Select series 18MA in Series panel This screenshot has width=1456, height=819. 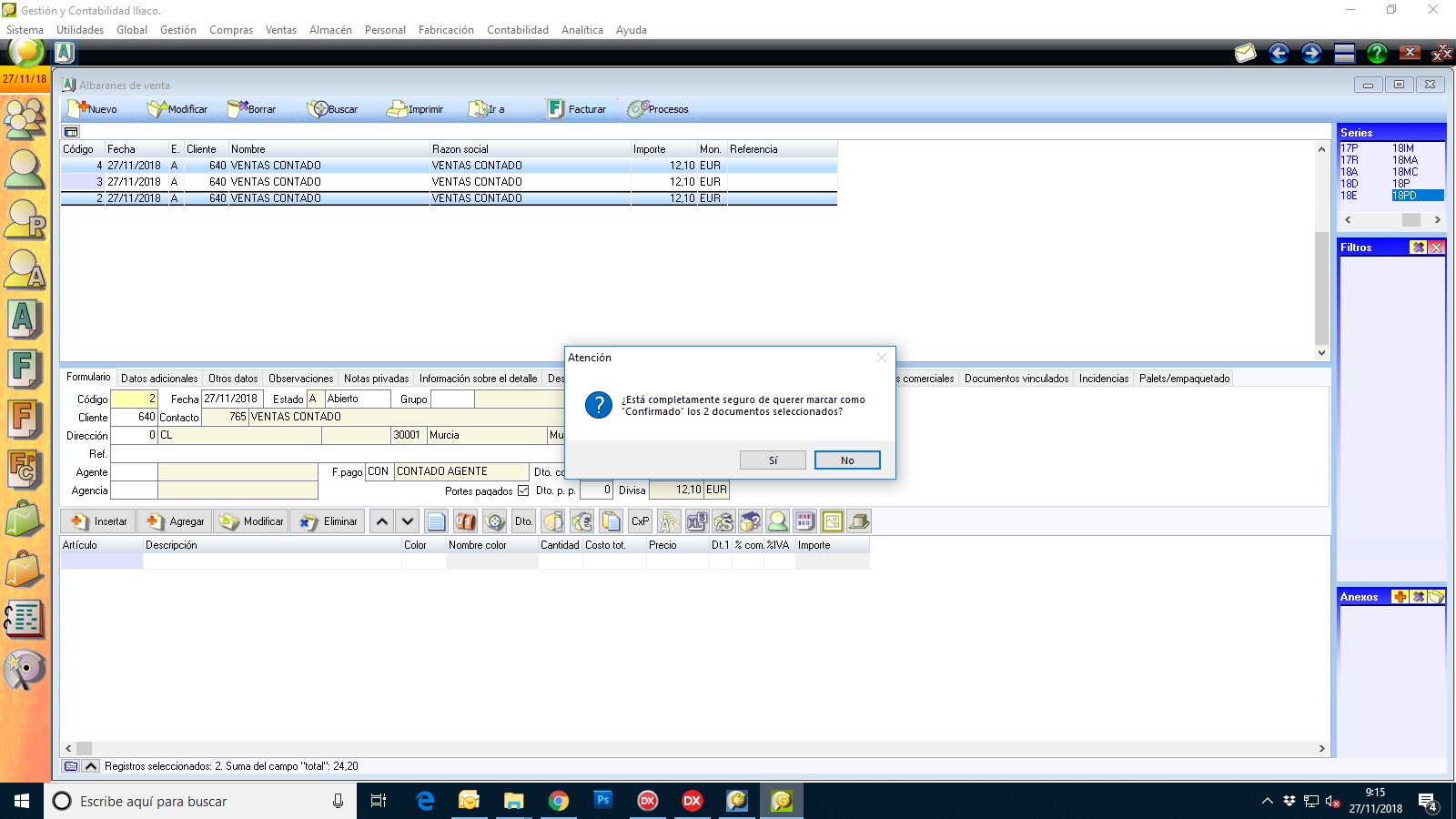click(1405, 160)
